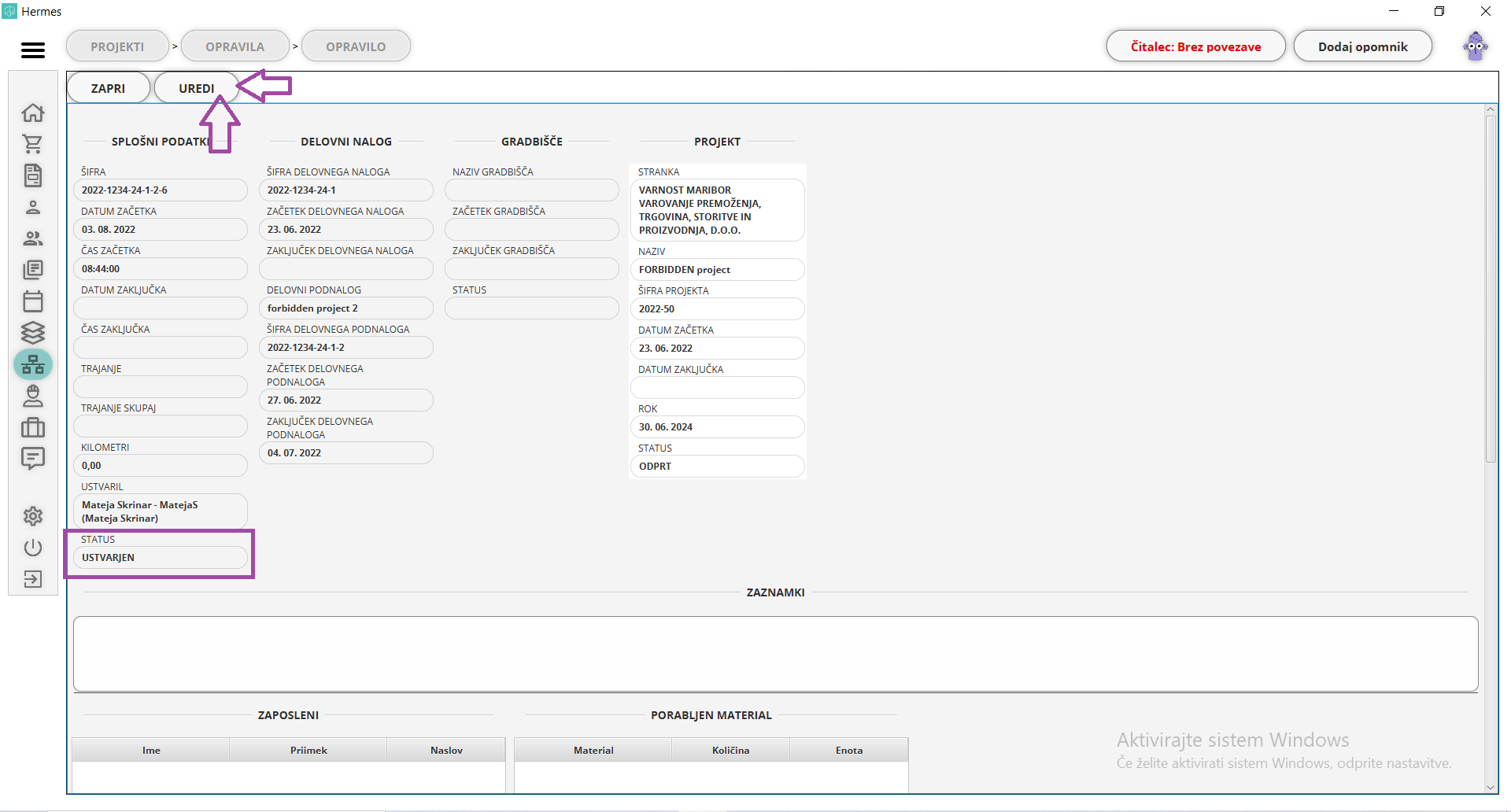Click project NAZIV field FORBIDDEN project
Viewport: 1511px width, 812px height.
(718, 270)
